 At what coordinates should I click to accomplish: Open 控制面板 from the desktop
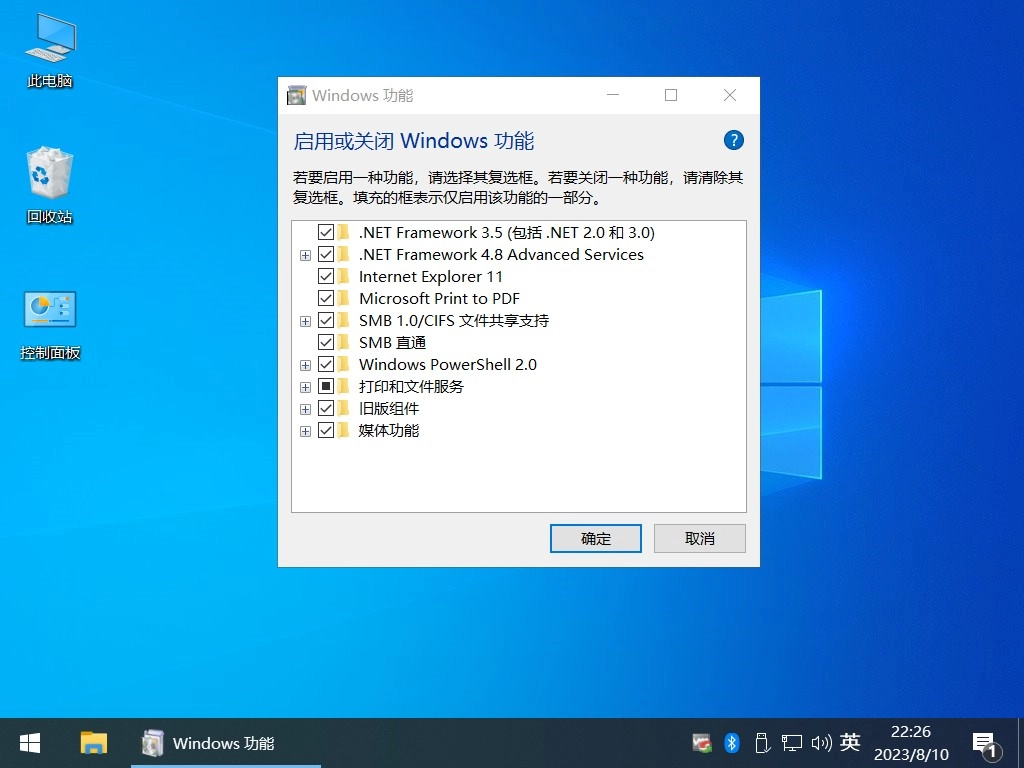49,310
